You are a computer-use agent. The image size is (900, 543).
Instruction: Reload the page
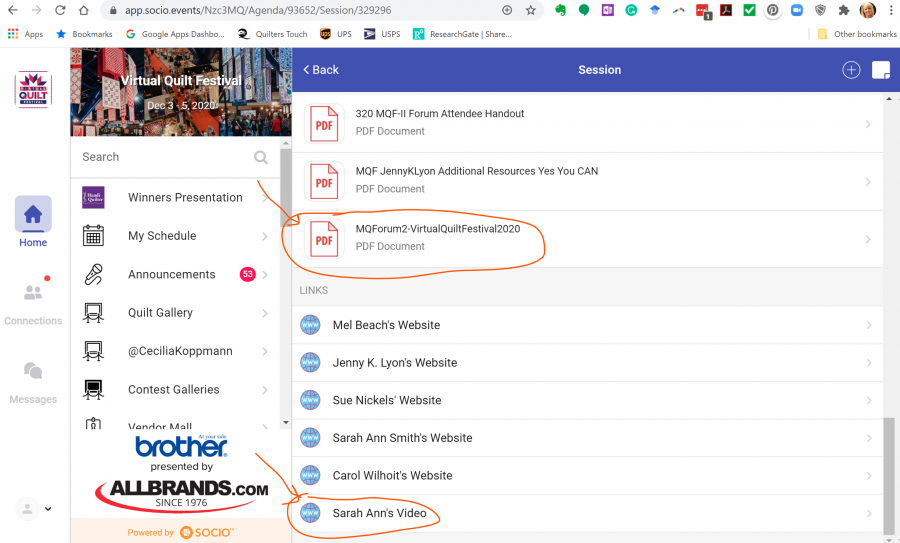click(60, 10)
